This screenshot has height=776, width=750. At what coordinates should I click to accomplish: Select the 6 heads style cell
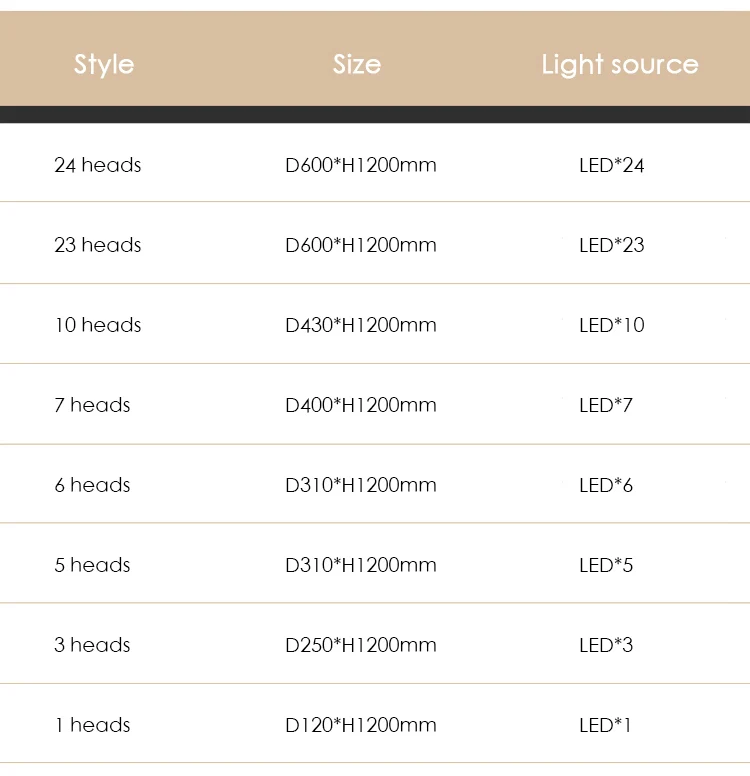92,485
